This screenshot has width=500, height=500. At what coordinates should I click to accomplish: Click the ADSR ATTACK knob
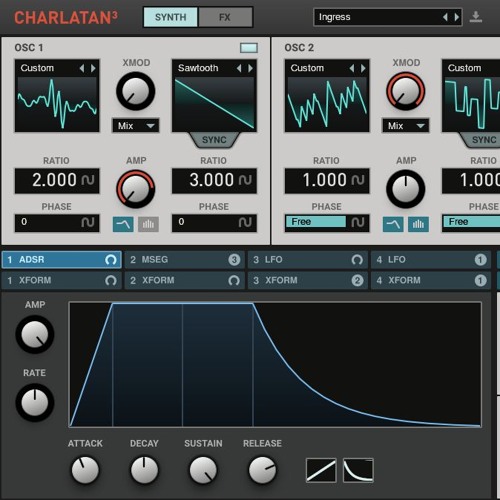(x=85, y=470)
